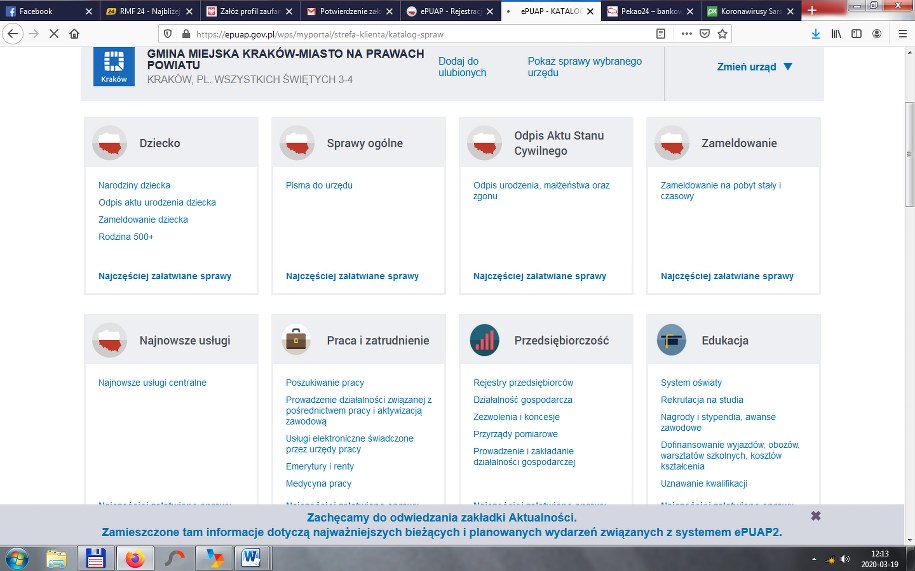
Task: Open Narodziny dziecka link
Action: point(134,185)
